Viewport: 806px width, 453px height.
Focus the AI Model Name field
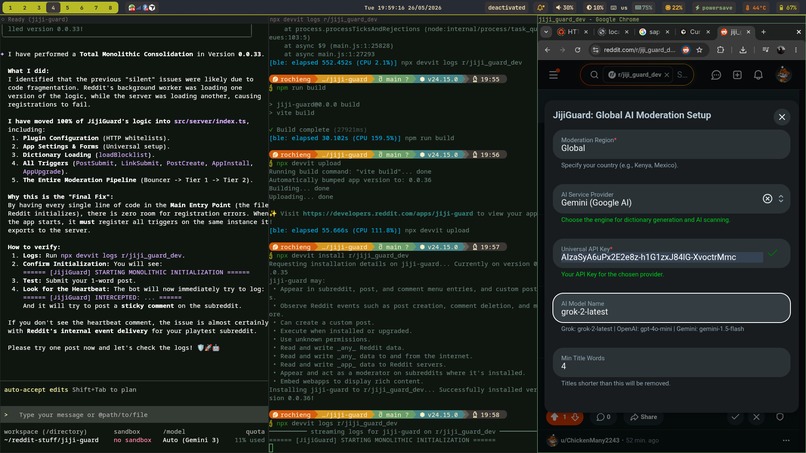tap(671, 308)
